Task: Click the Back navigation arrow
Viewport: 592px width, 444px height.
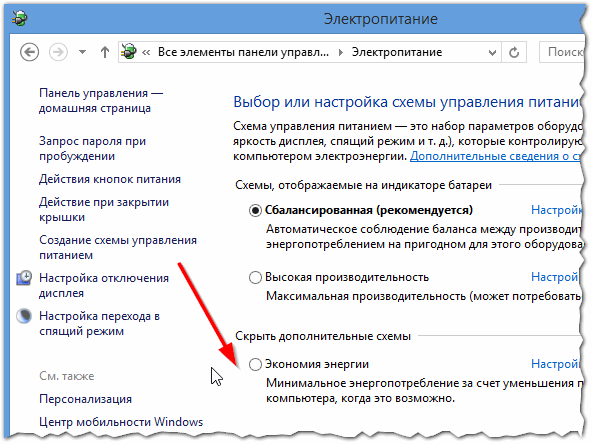Action: tap(29, 52)
